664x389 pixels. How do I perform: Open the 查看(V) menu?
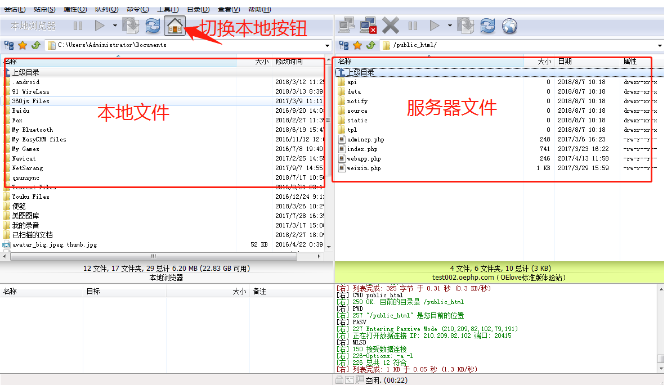click(x=229, y=9)
